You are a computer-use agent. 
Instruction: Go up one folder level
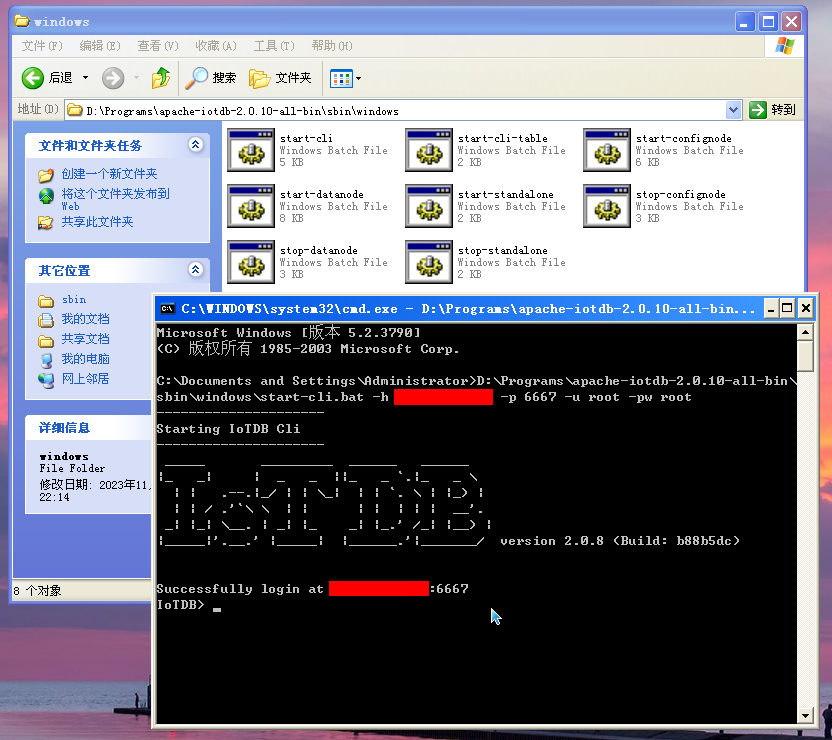click(161, 78)
